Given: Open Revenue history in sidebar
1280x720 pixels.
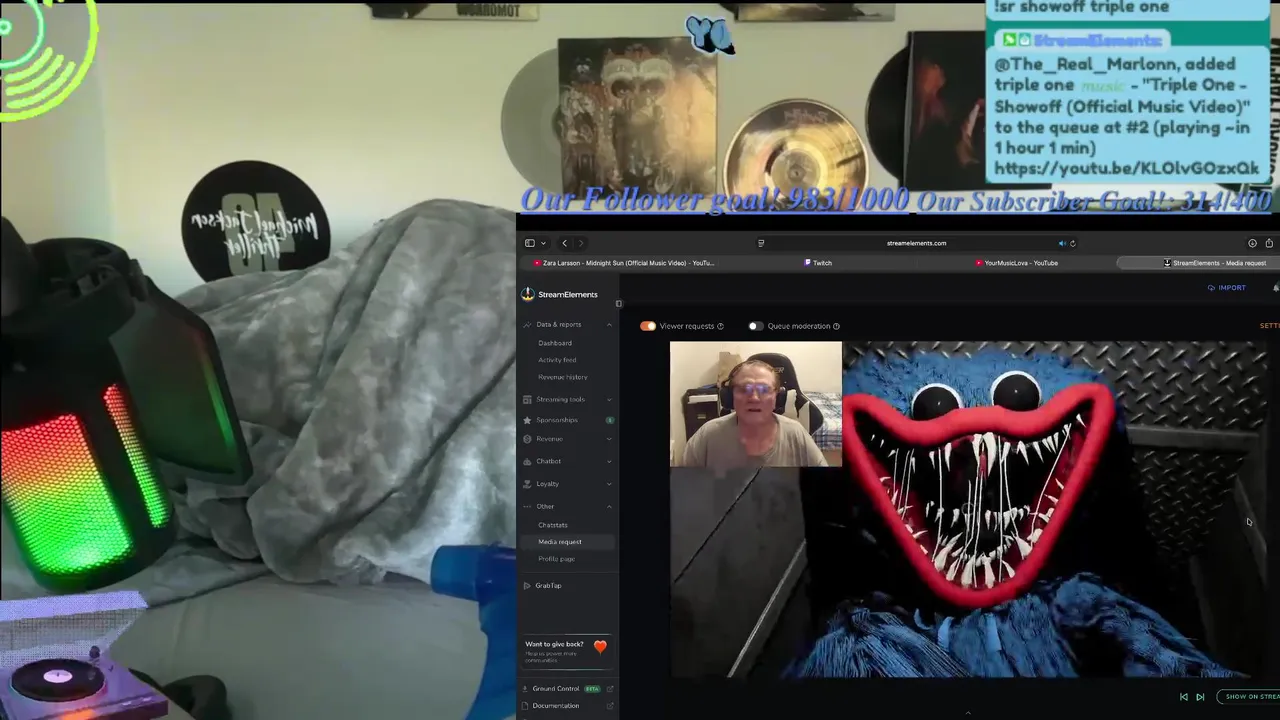Looking at the screenshot, I should pos(563,377).
